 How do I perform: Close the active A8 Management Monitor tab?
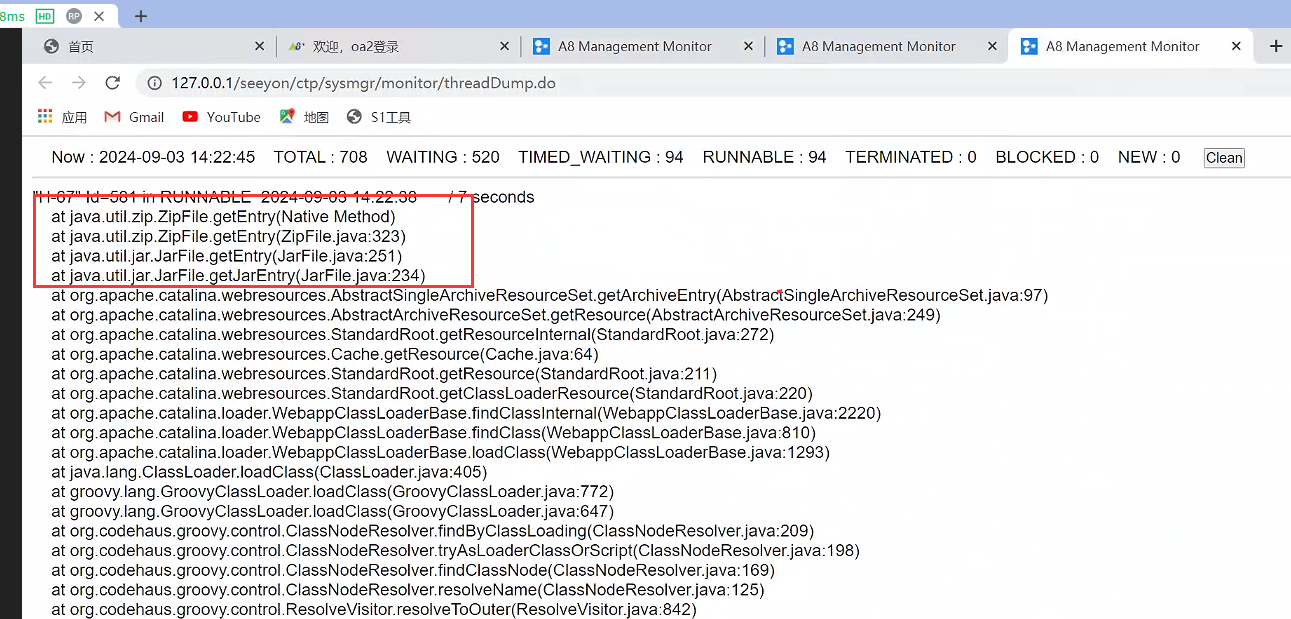[x=1236, y=46]
